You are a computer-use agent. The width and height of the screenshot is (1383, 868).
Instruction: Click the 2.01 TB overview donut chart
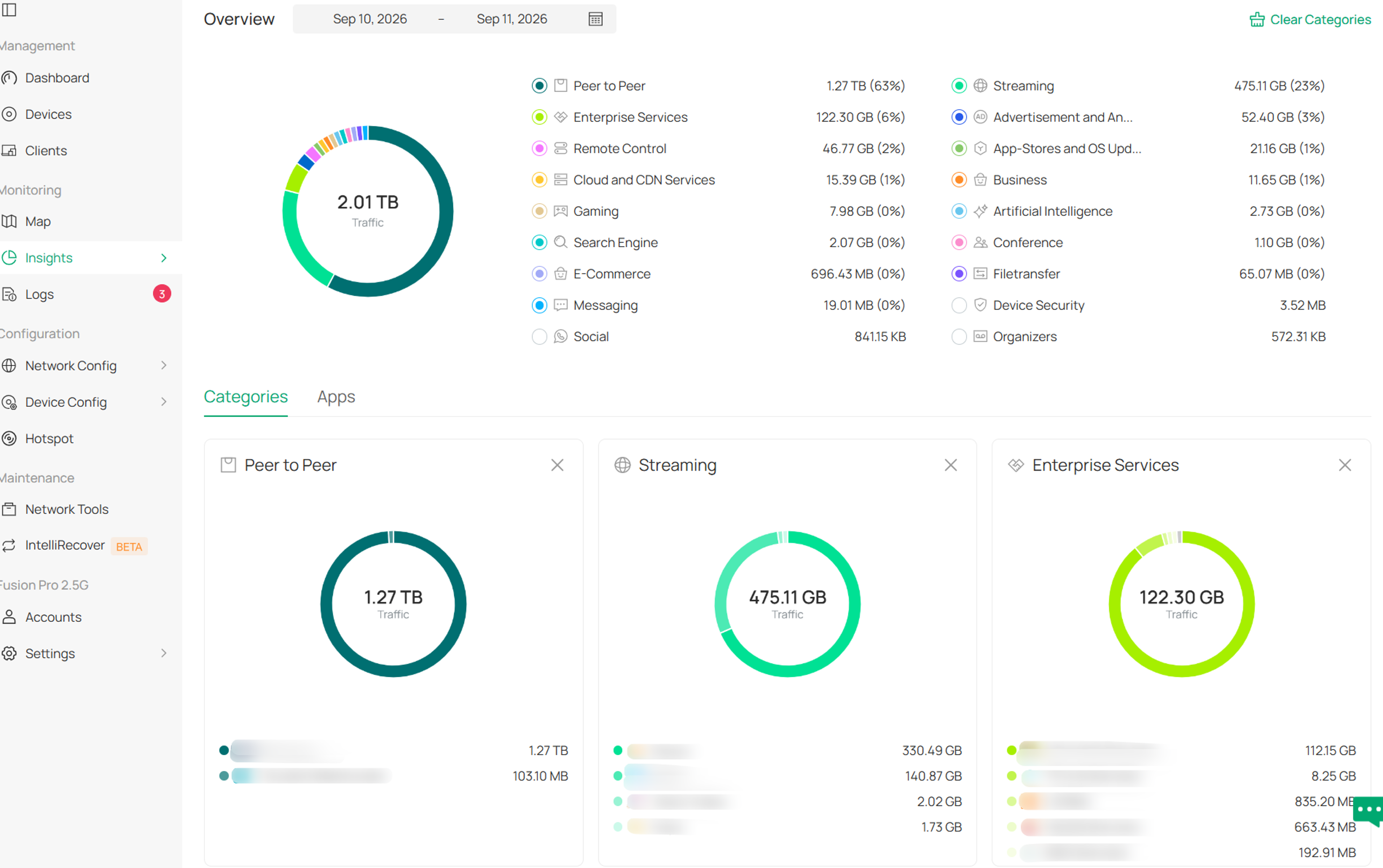tap(368, 211)
